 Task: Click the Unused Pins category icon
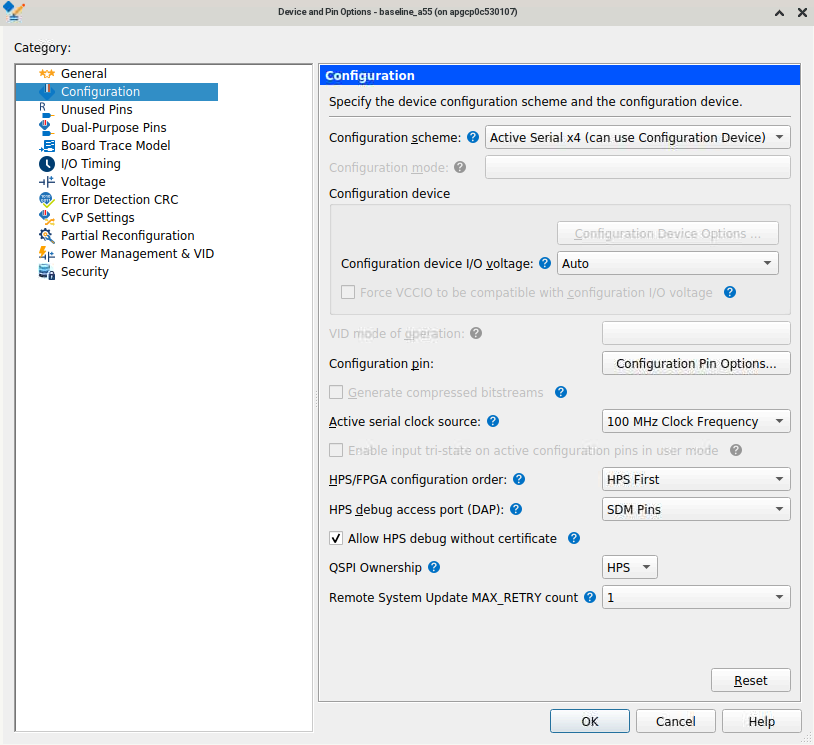tap(47, 110)
